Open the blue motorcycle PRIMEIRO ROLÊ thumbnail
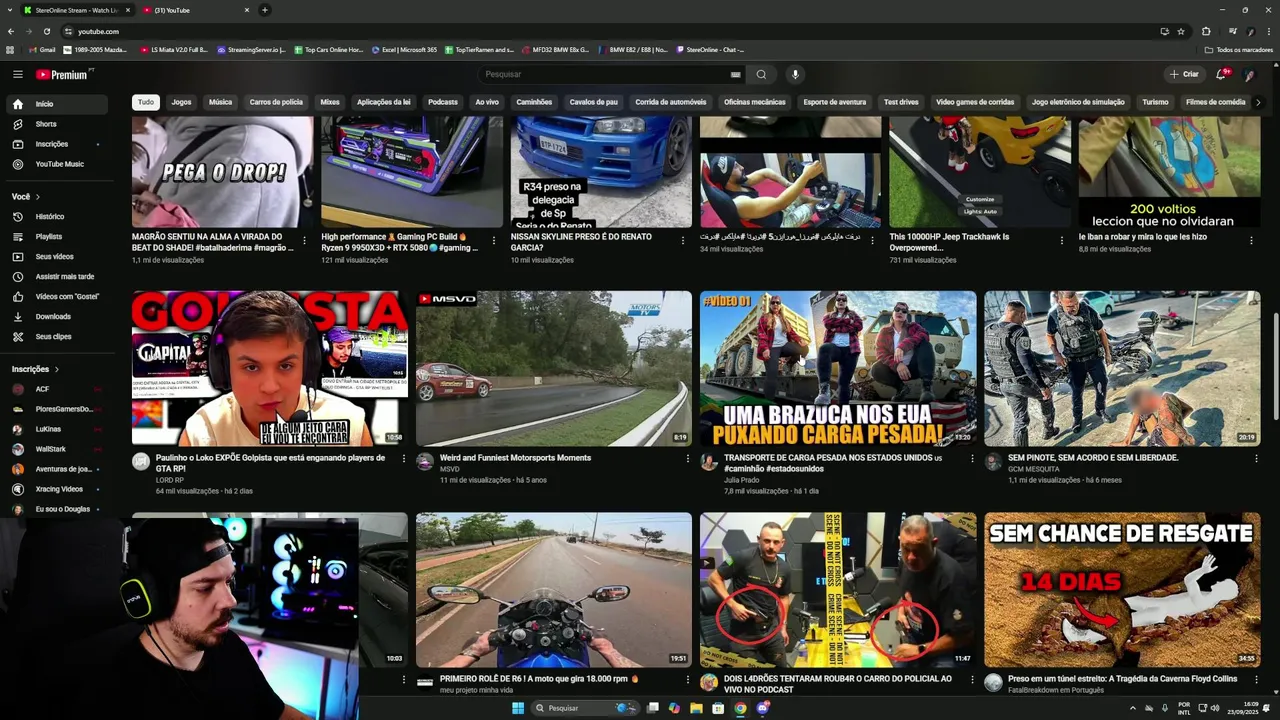The width and height of the screenshot is (1280, 720). click(554, 590)
